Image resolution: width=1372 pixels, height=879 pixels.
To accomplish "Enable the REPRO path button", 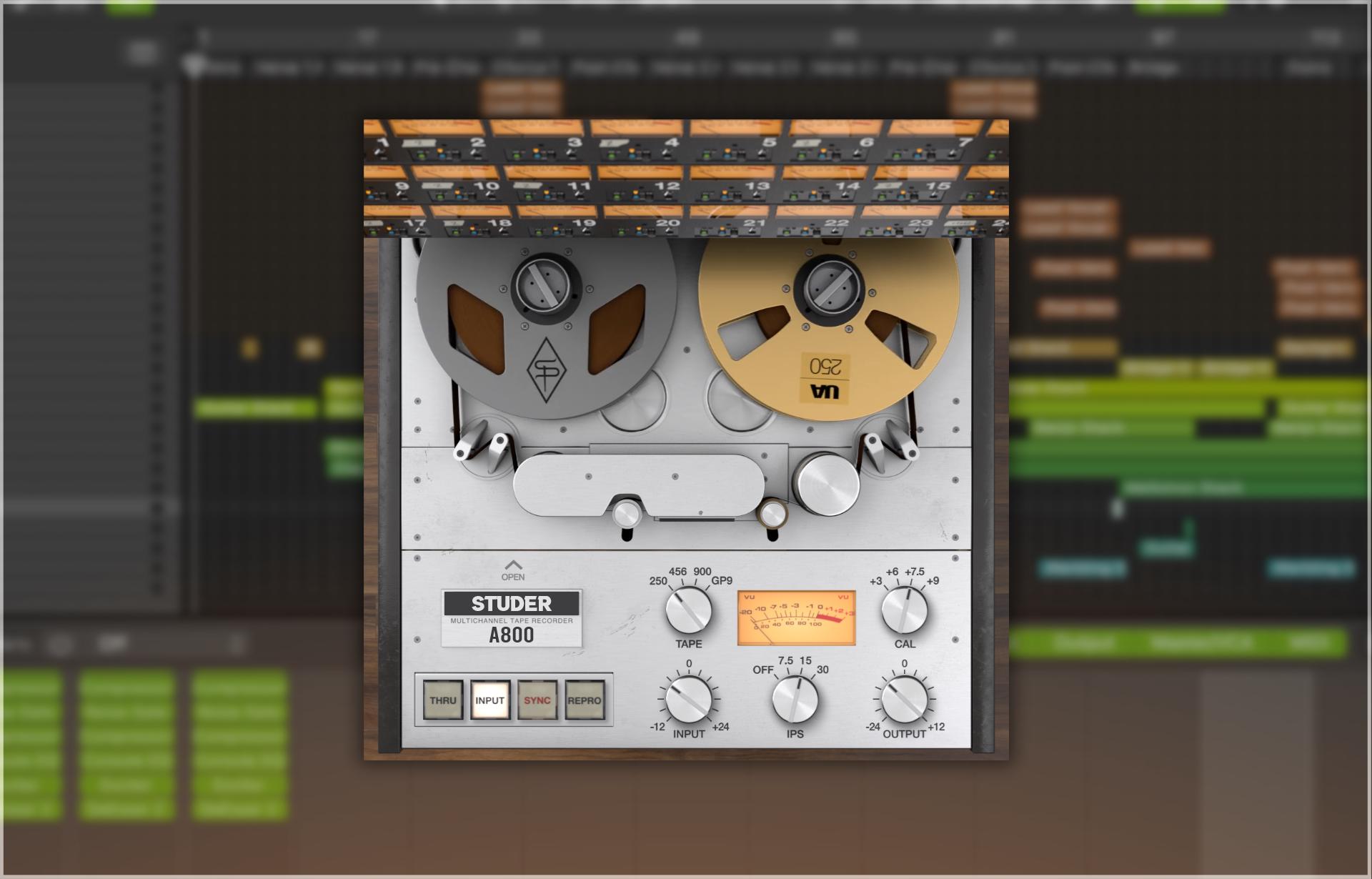I will pos(585,700).
